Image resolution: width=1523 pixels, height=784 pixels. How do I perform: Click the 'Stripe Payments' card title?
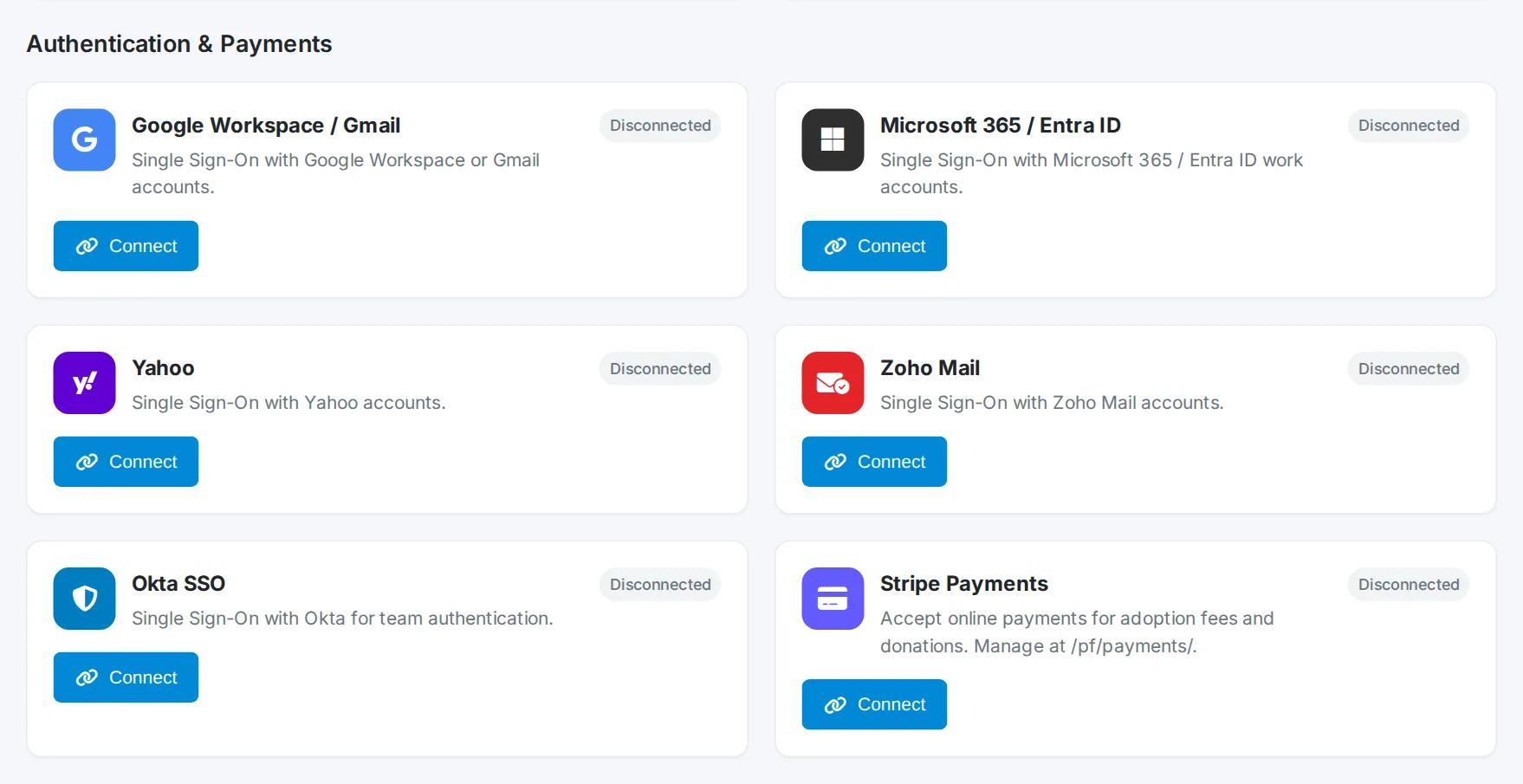click(x=964, y=584)
